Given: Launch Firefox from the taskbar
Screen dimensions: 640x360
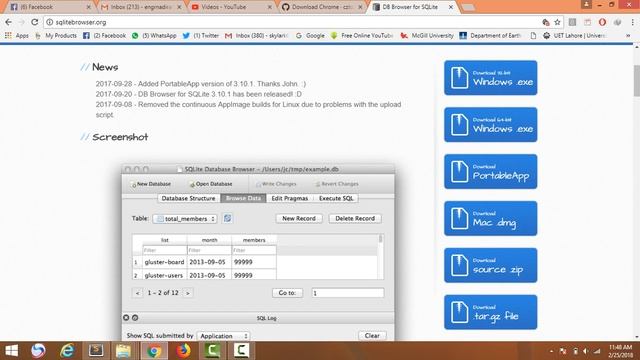Looking at the screenshot, I should 183,351.
